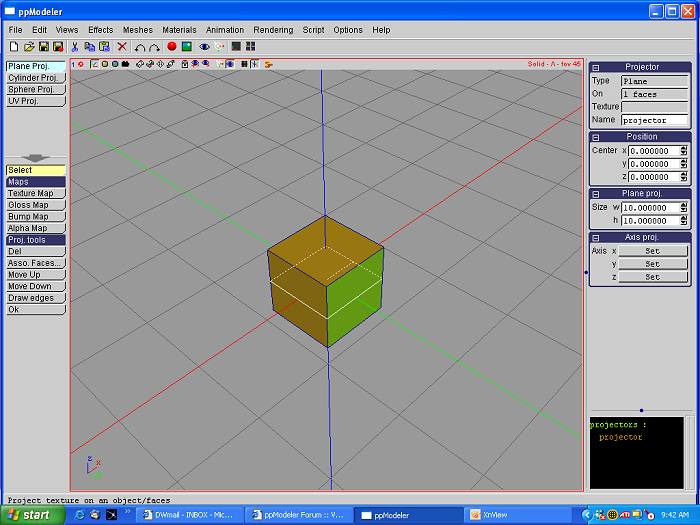Open the File menu
700x525 pixels.
point(15,30)
